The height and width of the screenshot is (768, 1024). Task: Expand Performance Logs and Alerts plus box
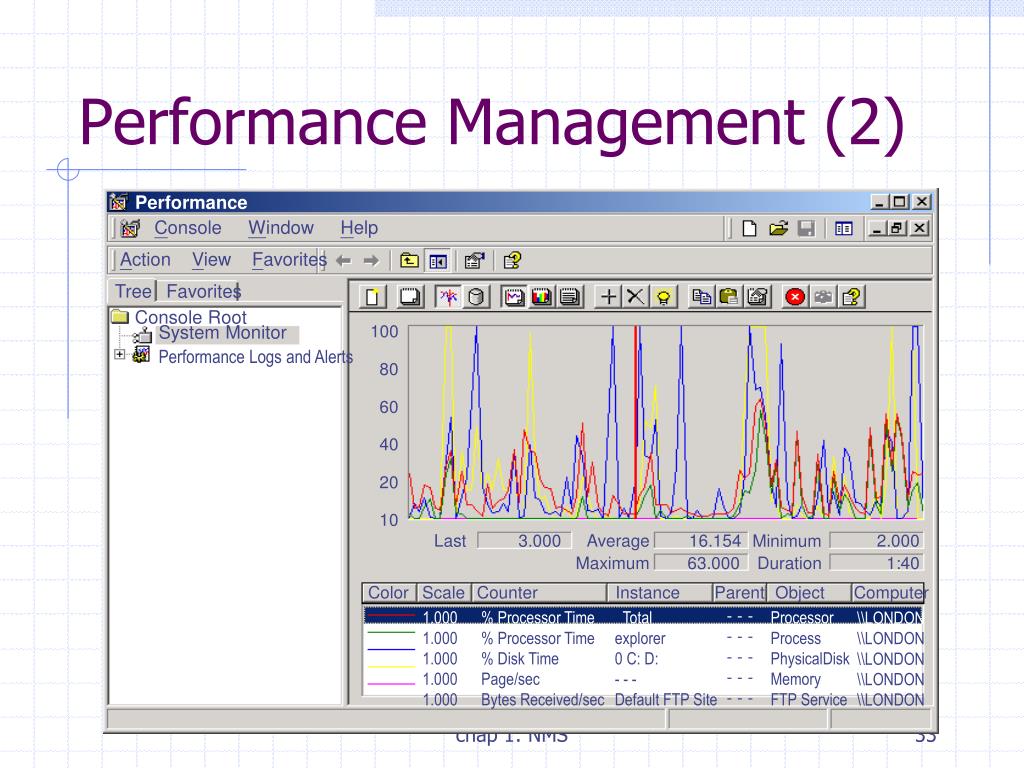pos(120,355)
